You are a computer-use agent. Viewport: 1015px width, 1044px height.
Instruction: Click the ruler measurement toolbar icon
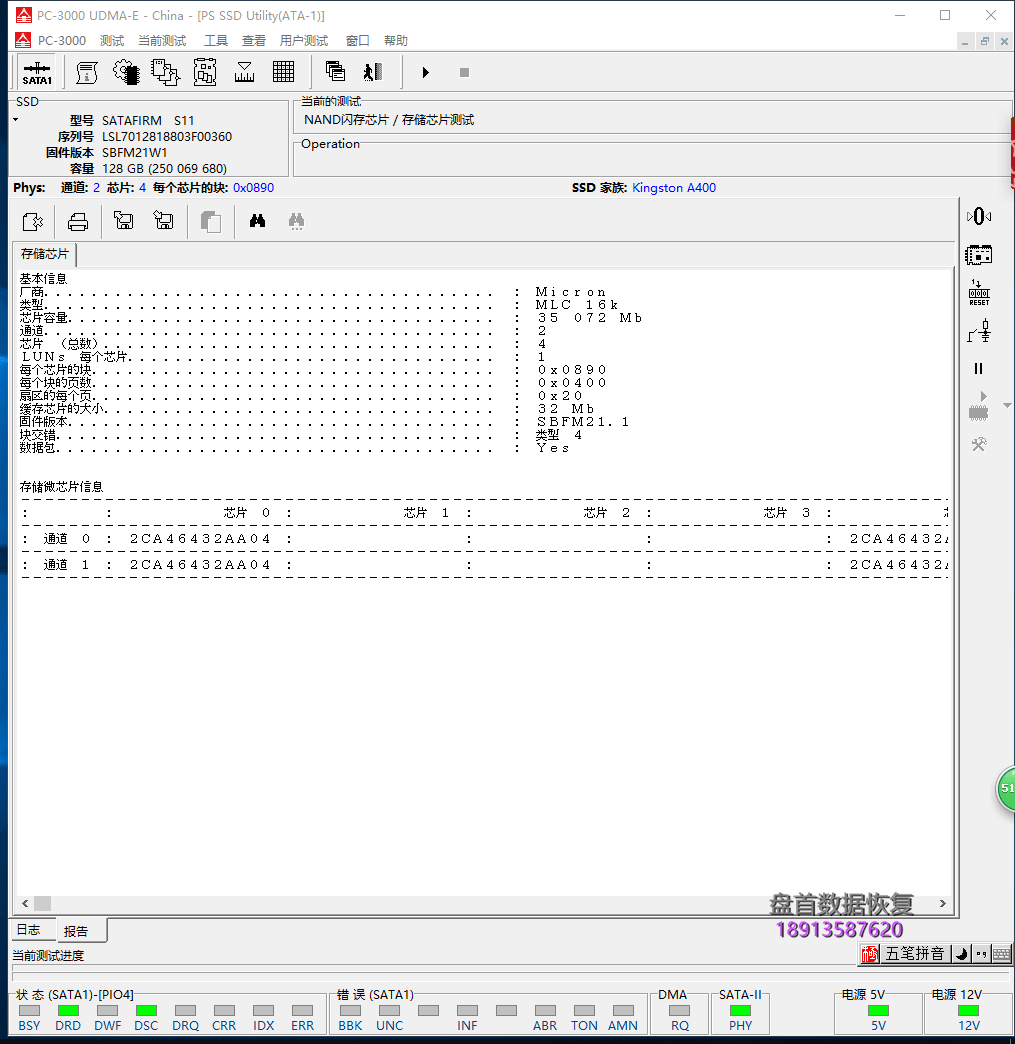[x=244, y=72]
